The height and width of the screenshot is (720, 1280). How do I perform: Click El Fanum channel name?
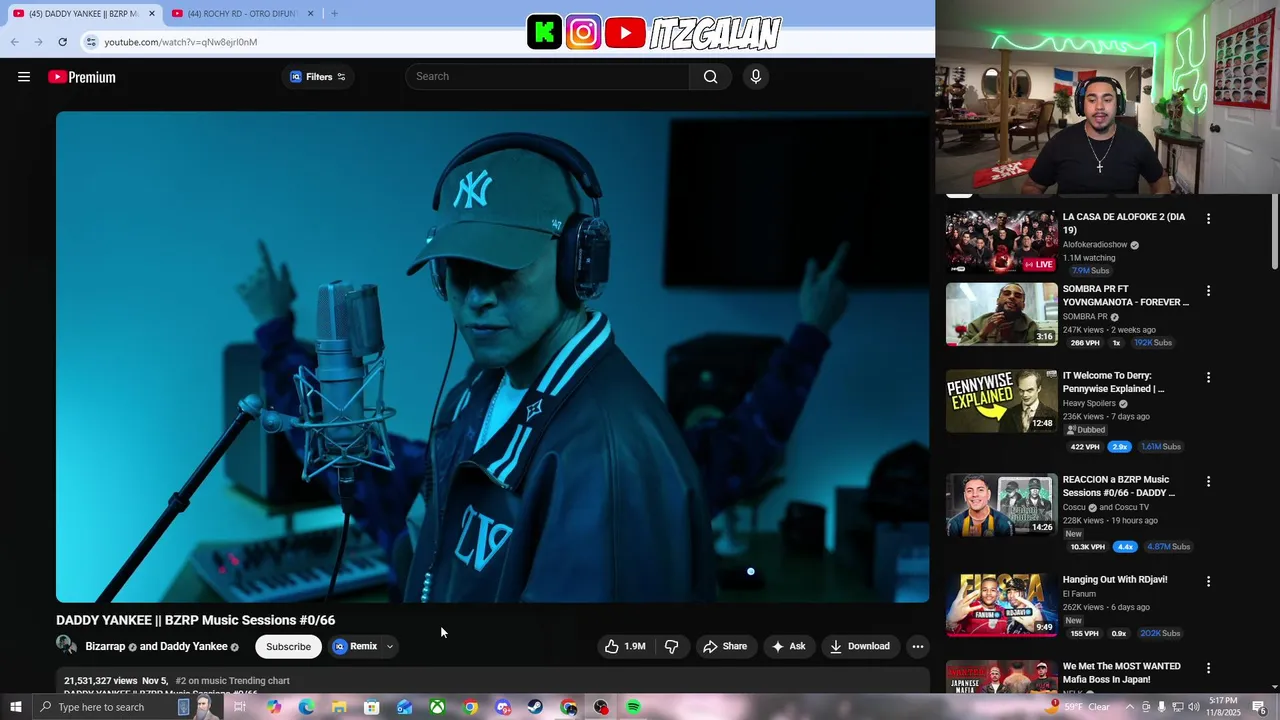[x=1079, y=594]
